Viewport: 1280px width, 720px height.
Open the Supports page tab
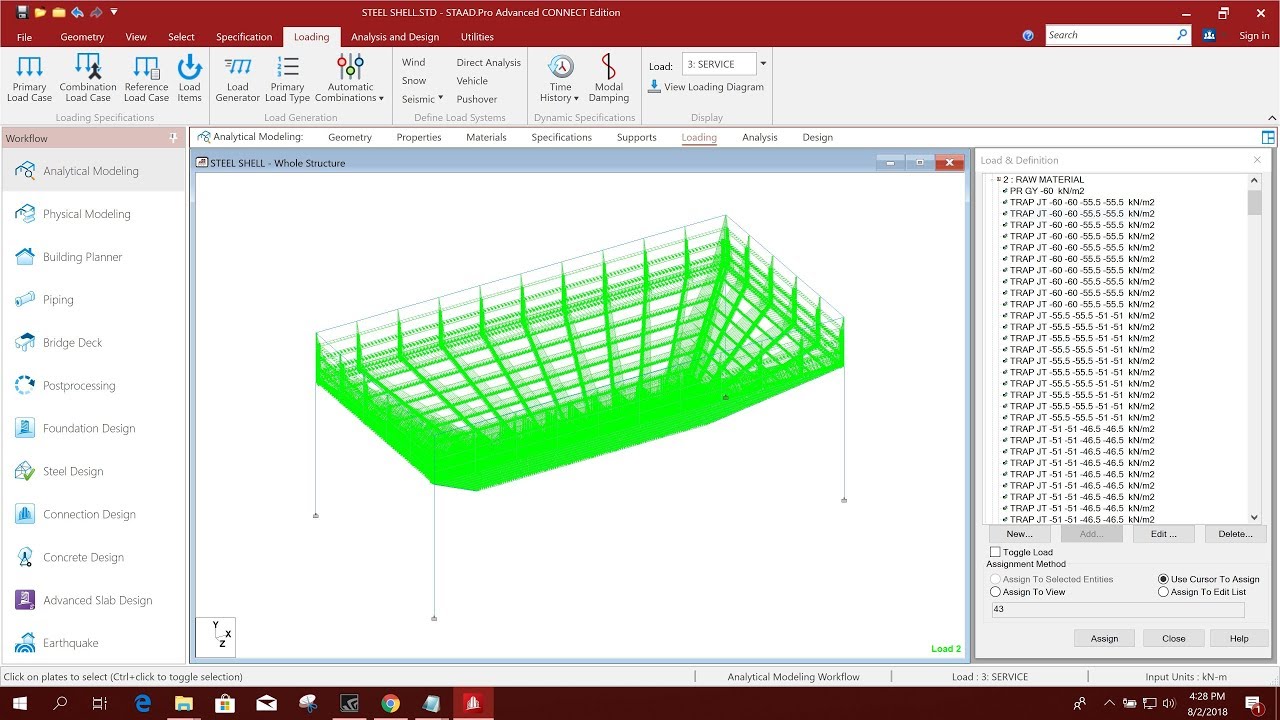(637, 137)
